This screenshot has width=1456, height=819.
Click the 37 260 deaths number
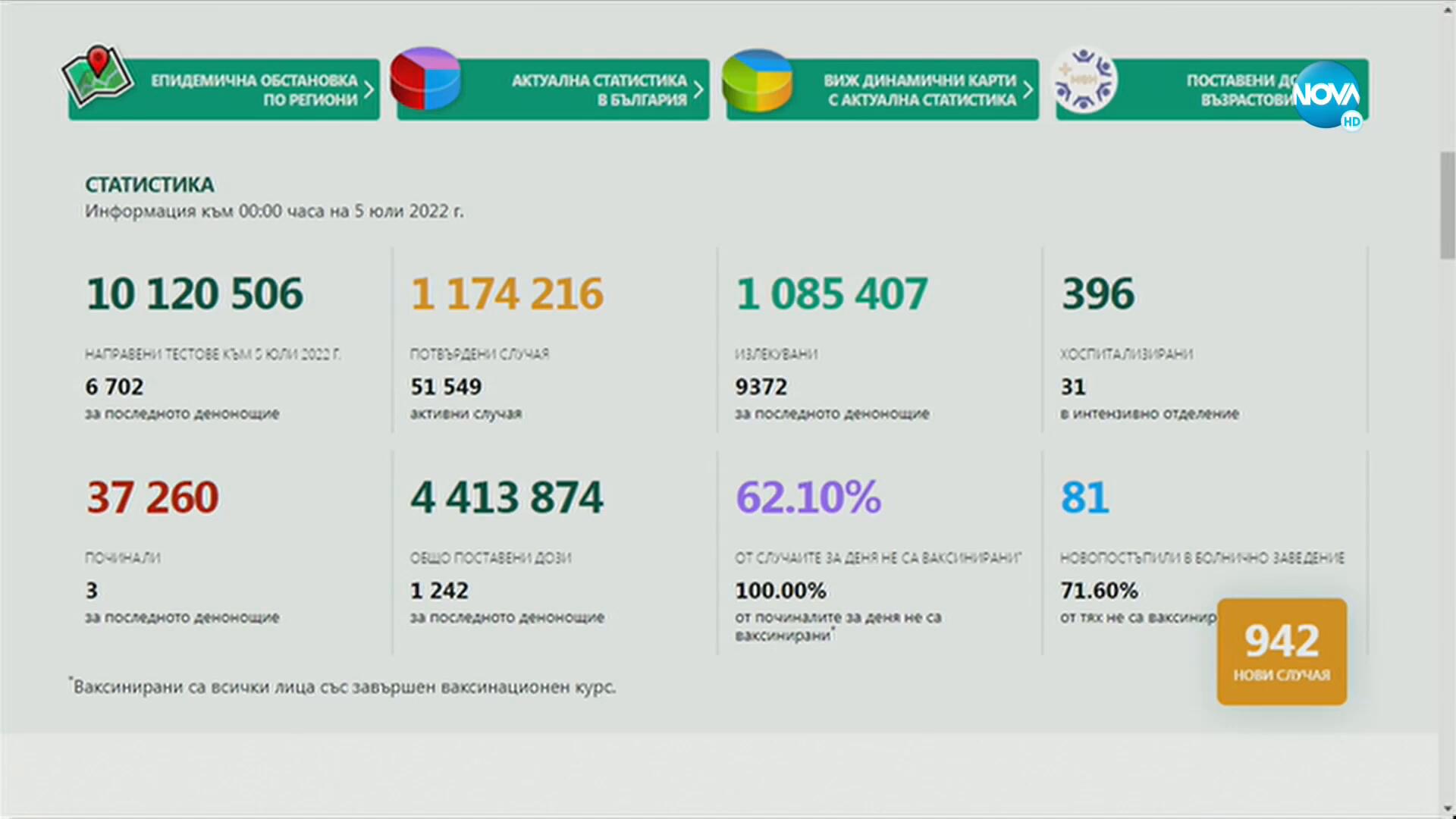click(153, 497)
